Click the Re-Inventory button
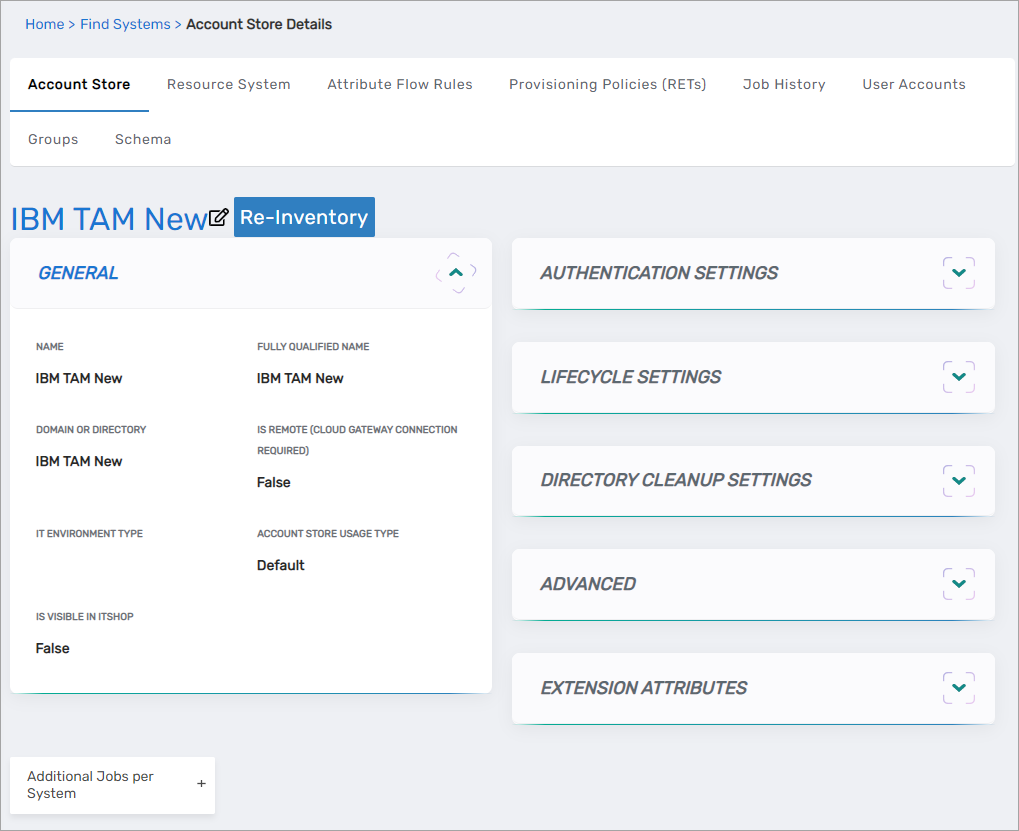The width and height of the screenshot is (1019, 831). coord(304,217)
